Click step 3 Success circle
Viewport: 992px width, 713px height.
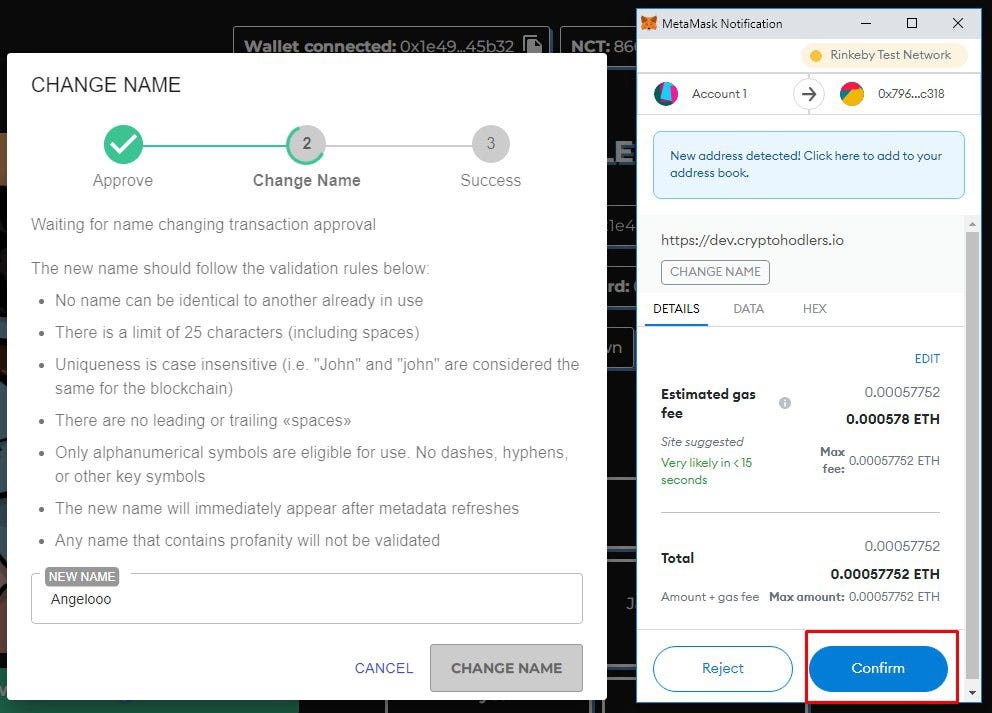pyautogui.click(x=490, y=144)
